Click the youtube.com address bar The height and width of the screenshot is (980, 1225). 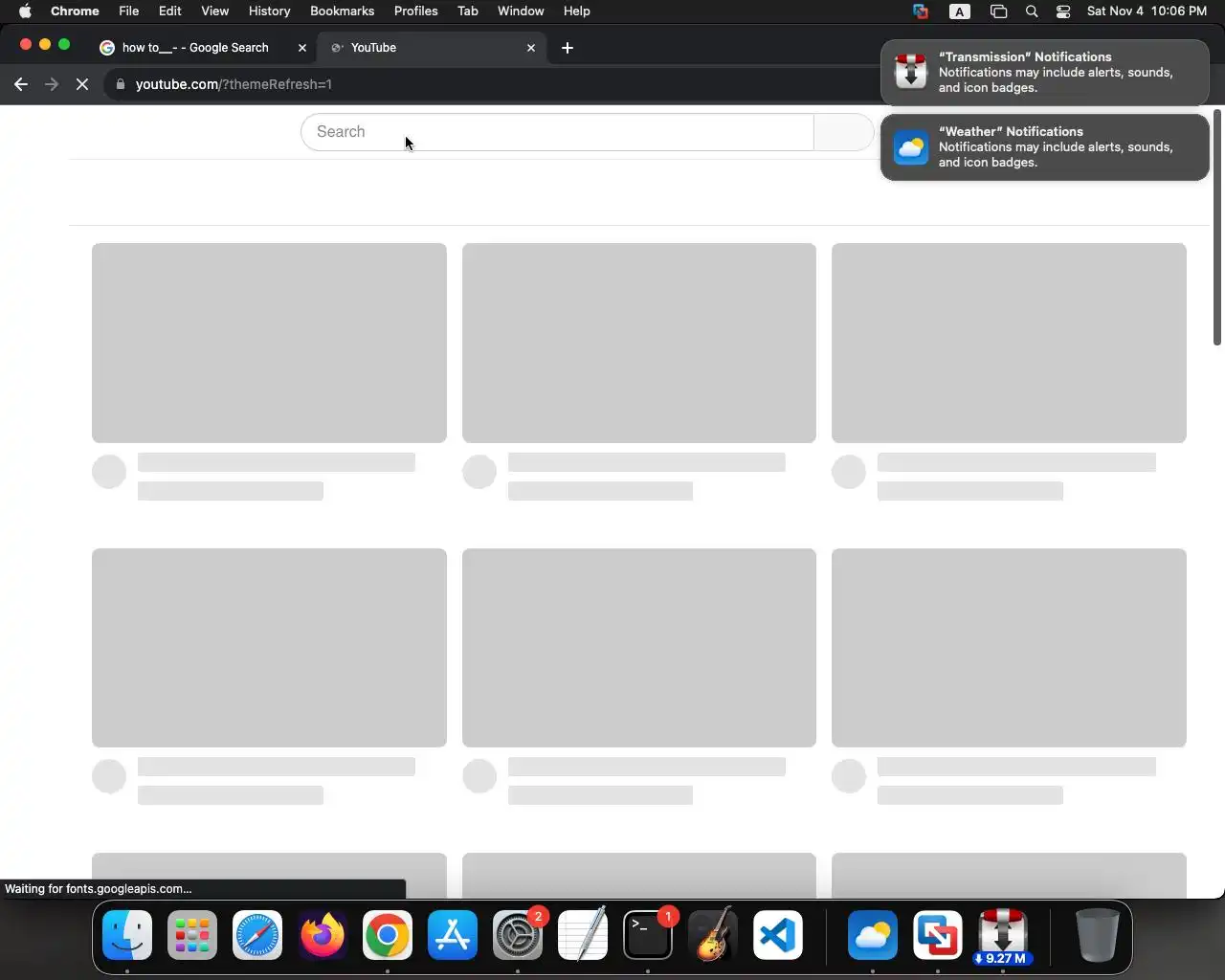click(x=490, y=84)
